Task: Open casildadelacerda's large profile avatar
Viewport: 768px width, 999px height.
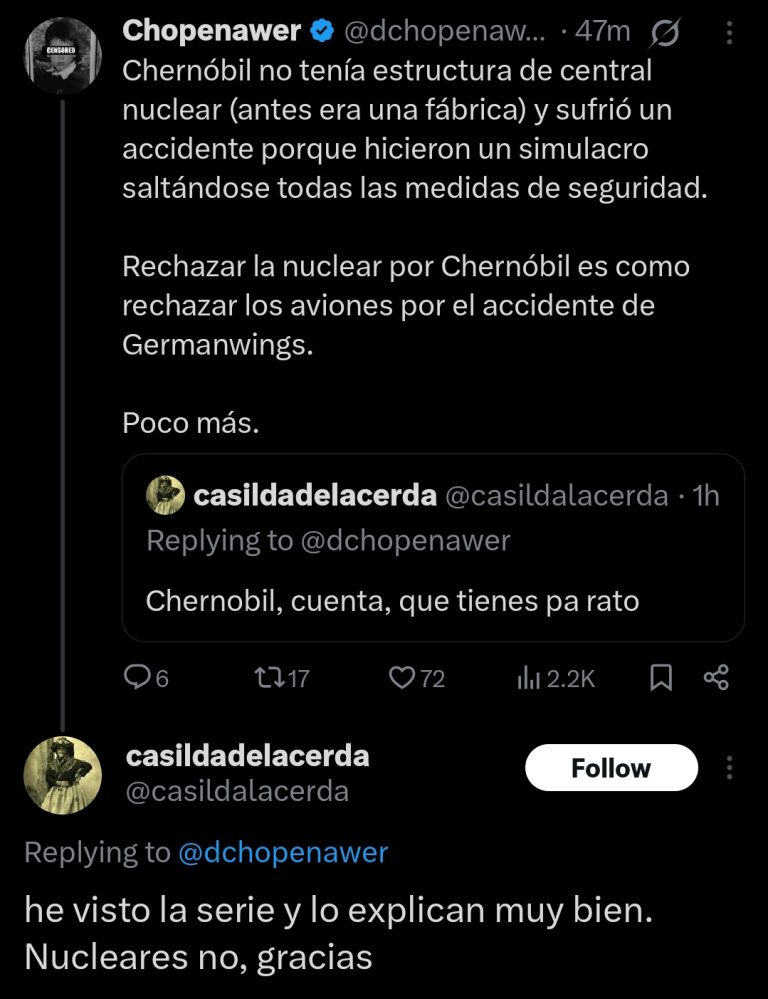Action: pyautogui.click(x=62, y=775)
